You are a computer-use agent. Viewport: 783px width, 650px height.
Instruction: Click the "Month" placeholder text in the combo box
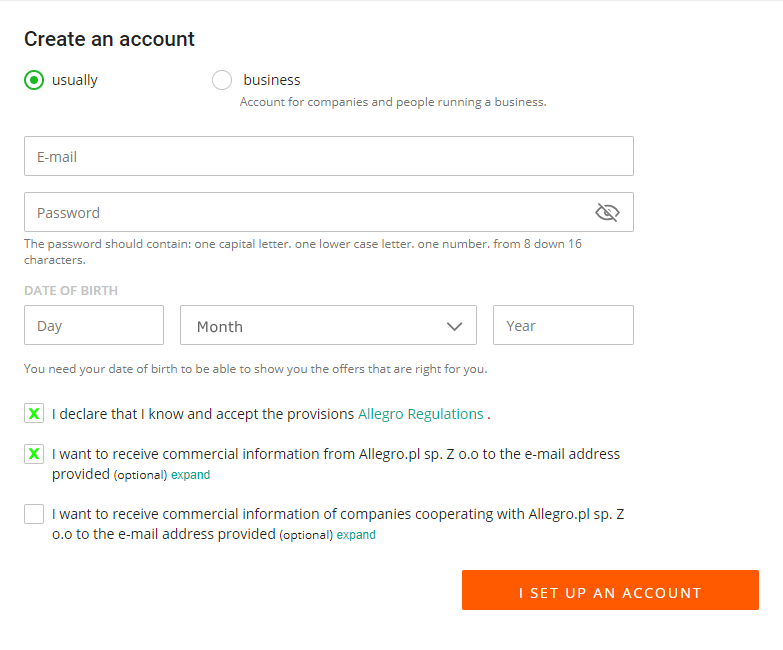(x=220, y=326)
